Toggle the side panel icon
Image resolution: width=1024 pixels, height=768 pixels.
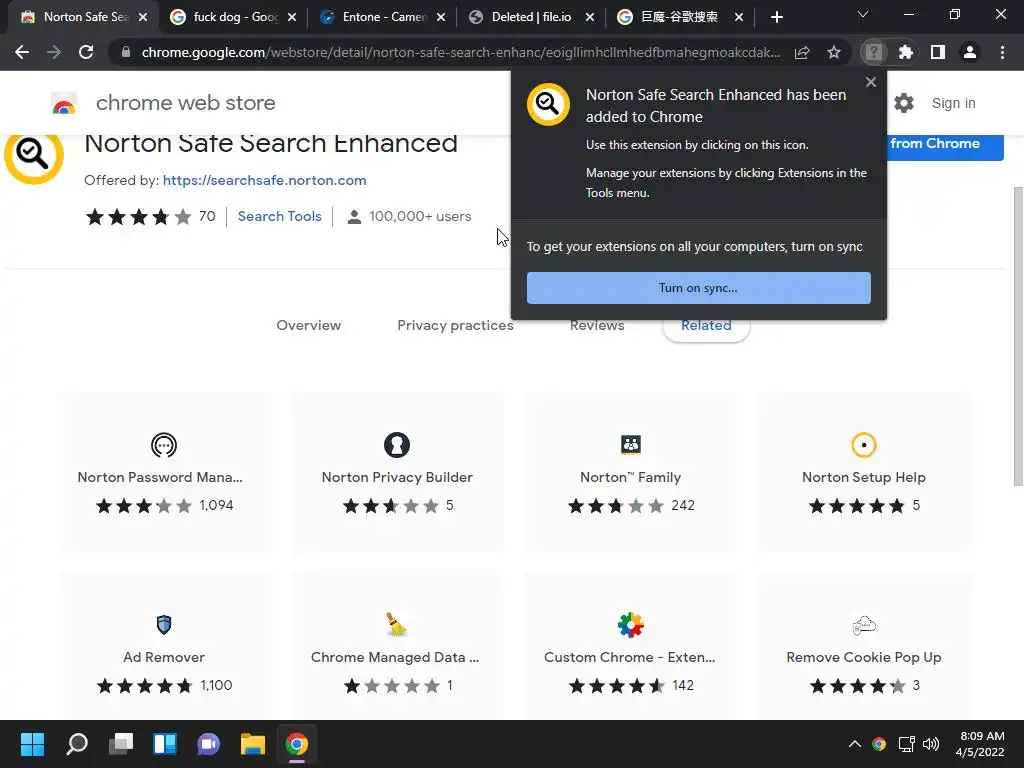(938, 52)
